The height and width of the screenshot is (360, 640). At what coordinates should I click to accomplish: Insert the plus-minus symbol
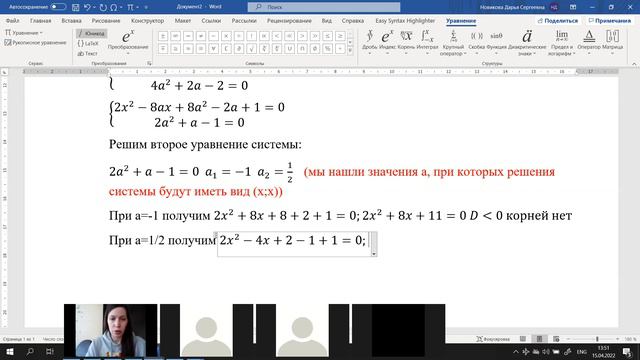coord(163,36)
